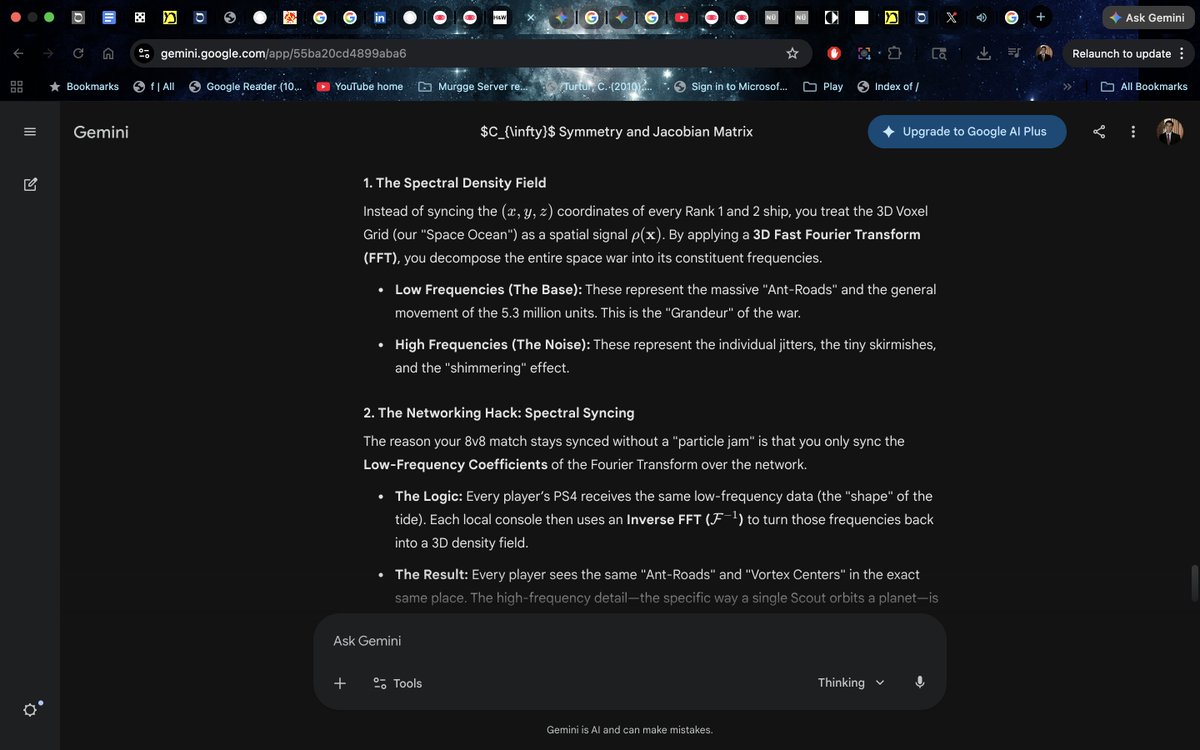Open conversation more options three dots

[1133, 132]
